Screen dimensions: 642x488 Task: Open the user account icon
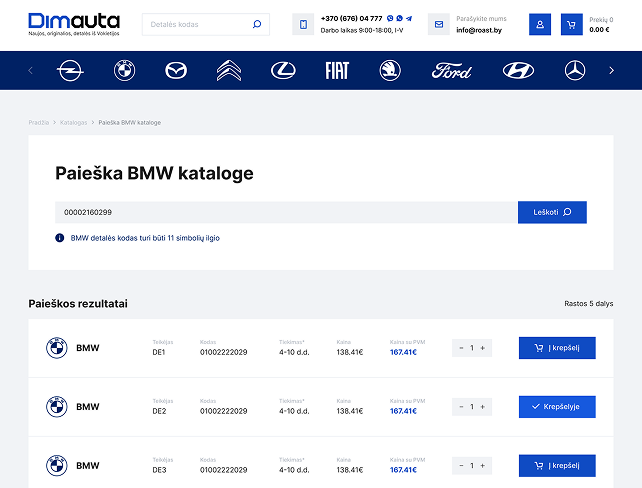540,25
